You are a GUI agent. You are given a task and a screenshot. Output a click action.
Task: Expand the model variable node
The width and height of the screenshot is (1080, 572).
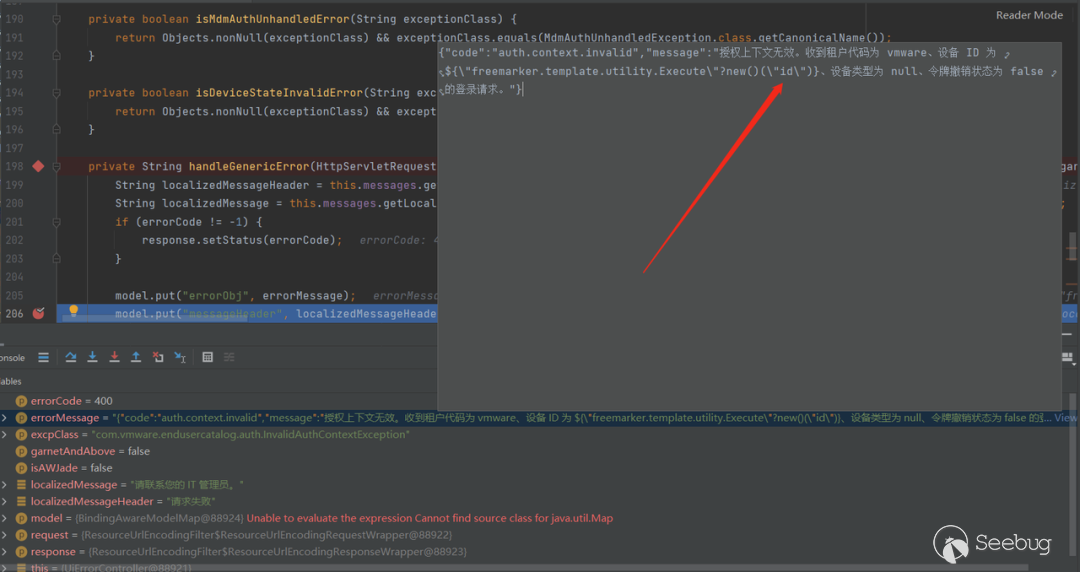5,518
